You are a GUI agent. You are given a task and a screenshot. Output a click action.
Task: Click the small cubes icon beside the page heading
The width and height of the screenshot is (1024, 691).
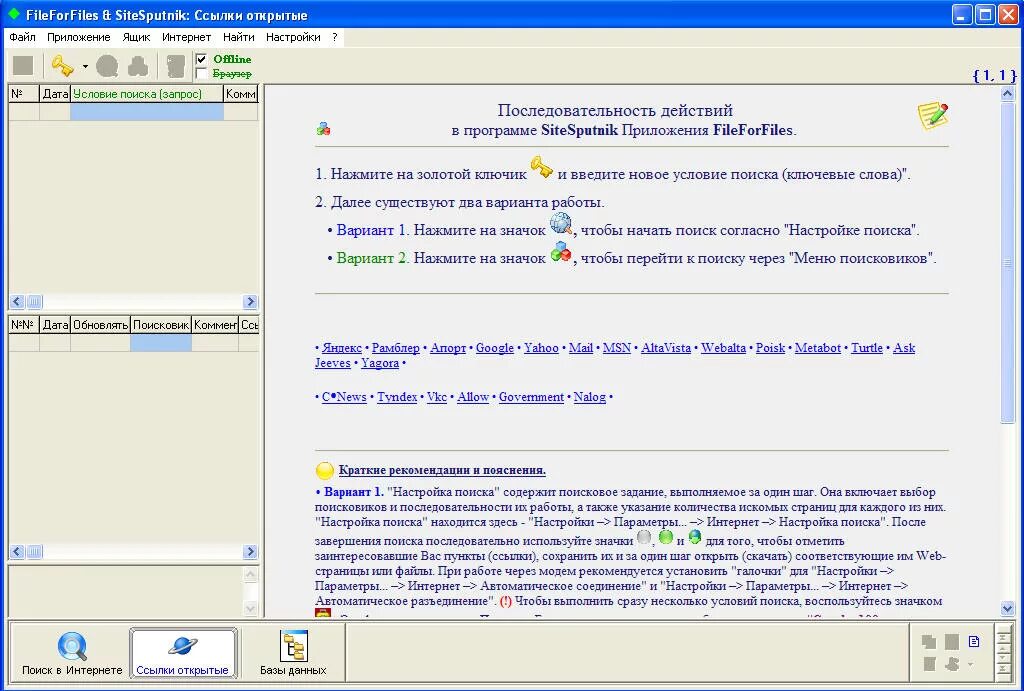pos(323,129)
